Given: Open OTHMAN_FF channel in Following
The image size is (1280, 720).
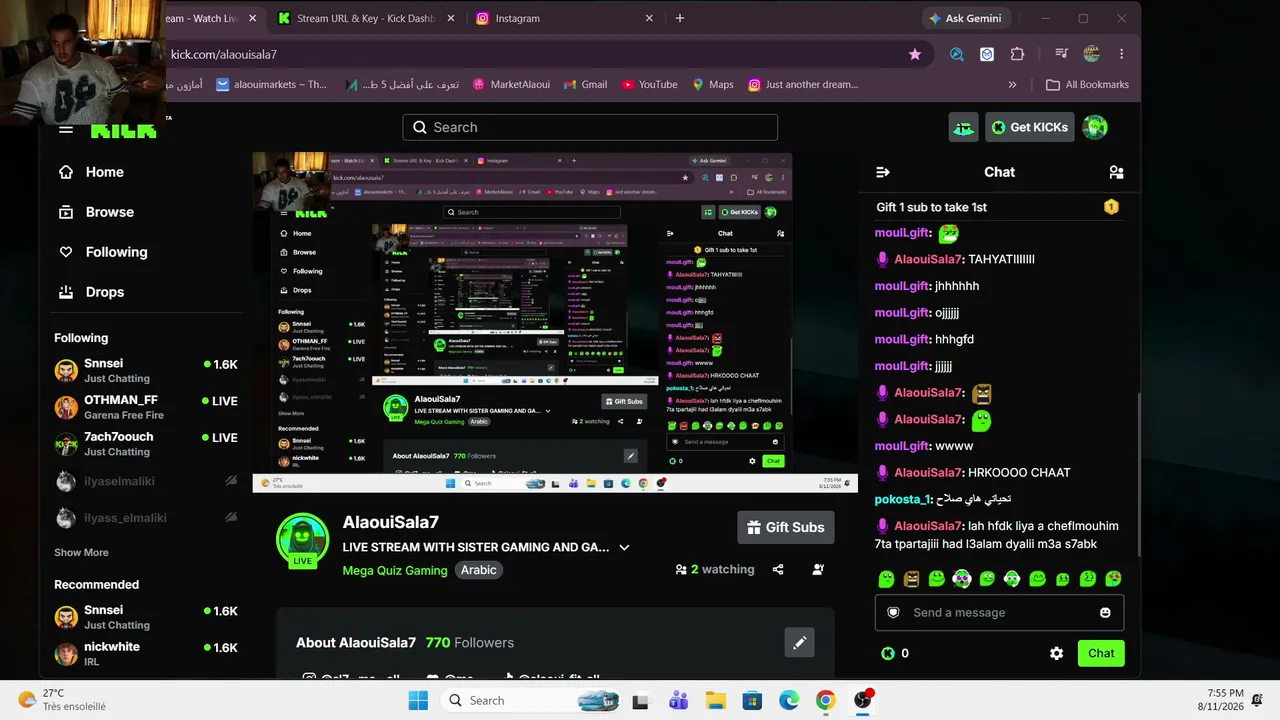Looking at the screenshot, I should (x=146, y=407).
